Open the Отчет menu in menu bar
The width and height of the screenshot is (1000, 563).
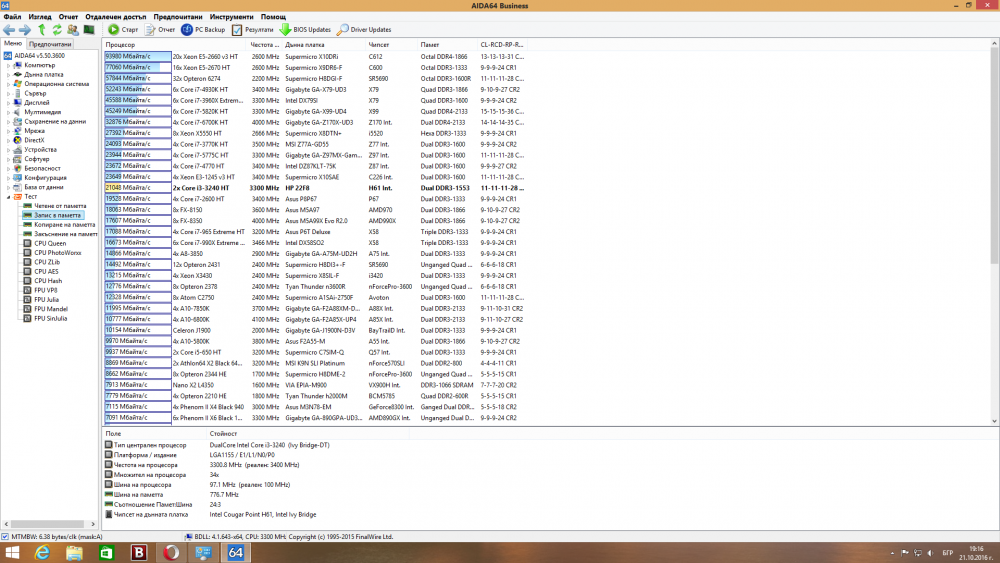(x=68, y=17)
